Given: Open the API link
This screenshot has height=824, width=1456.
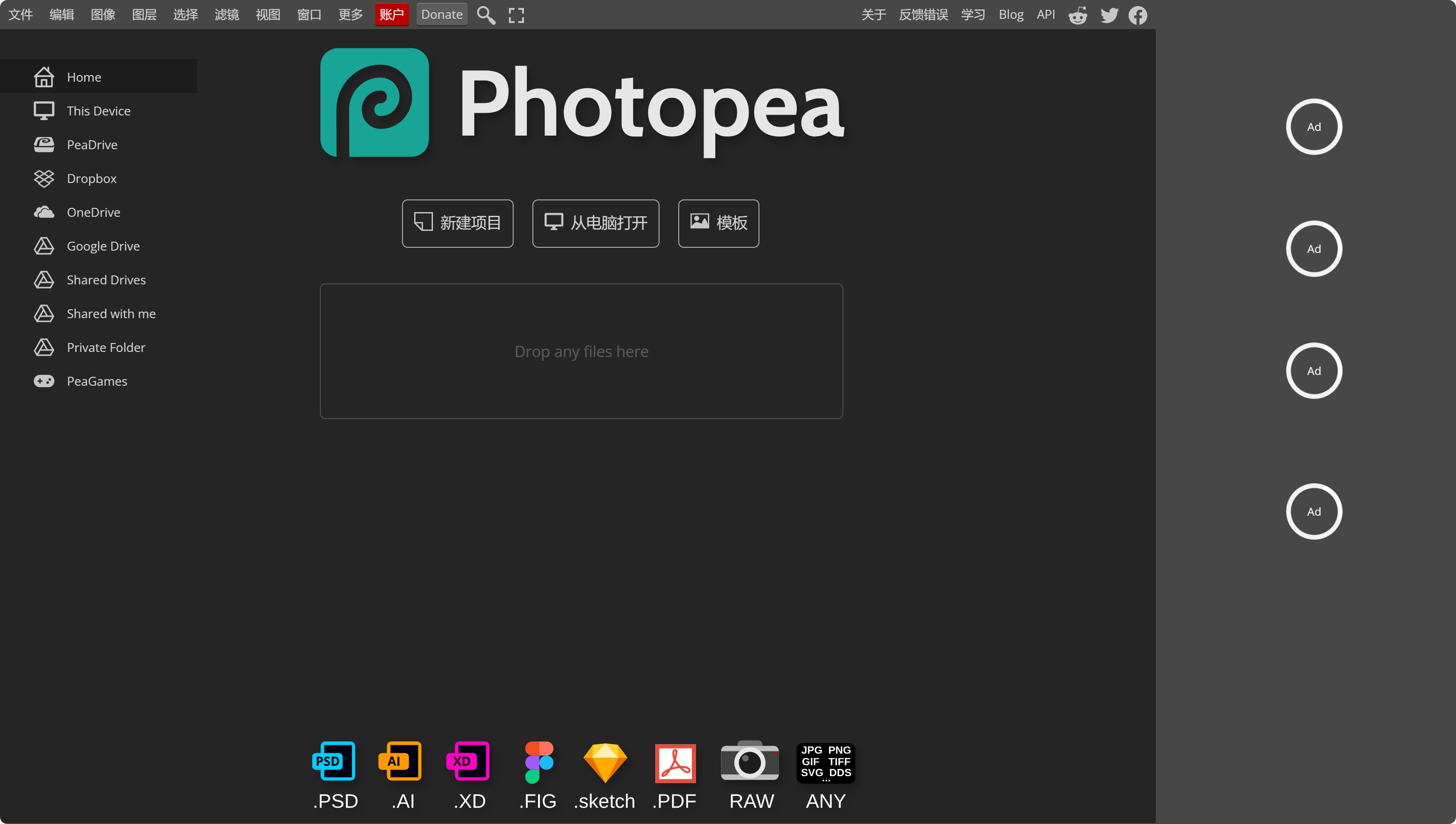Looking at the screenshot, I should (1046, 15).
